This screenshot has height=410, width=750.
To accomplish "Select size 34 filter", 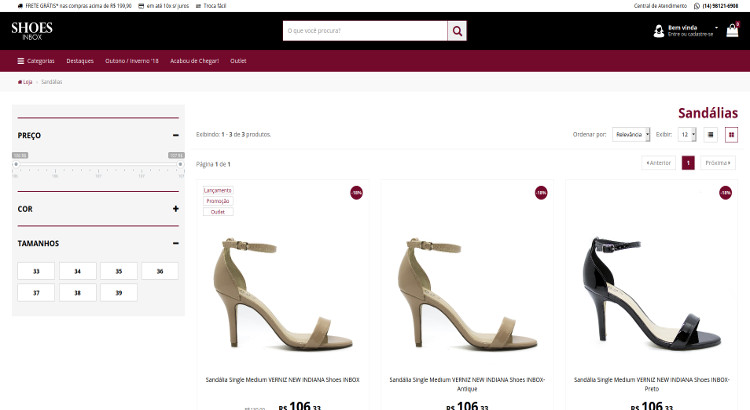I will click(x=77, y=271).
